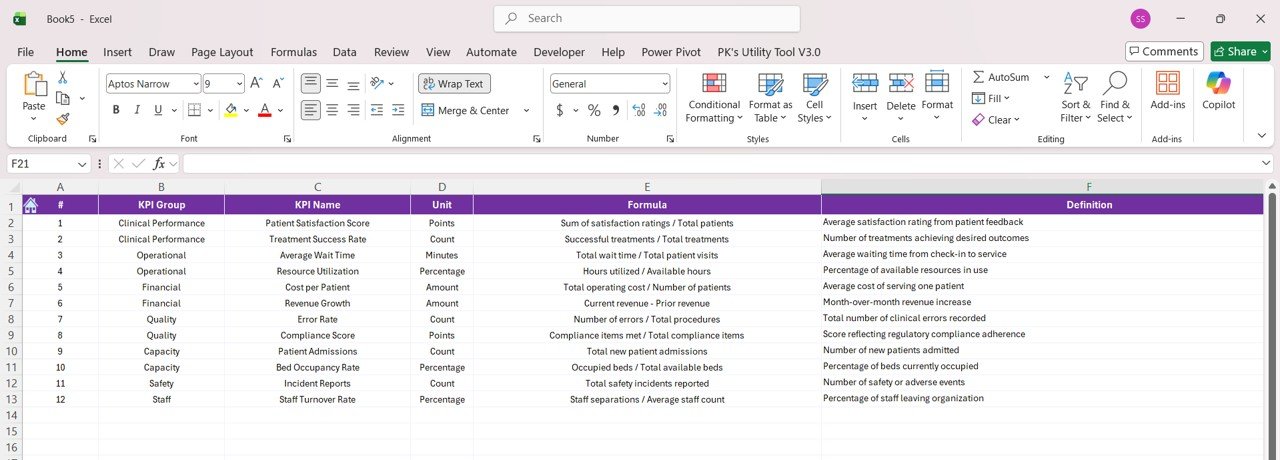Expand the font name dropdown
Image resolution: width=1280 pixels, height=460 pixels.
194,84
